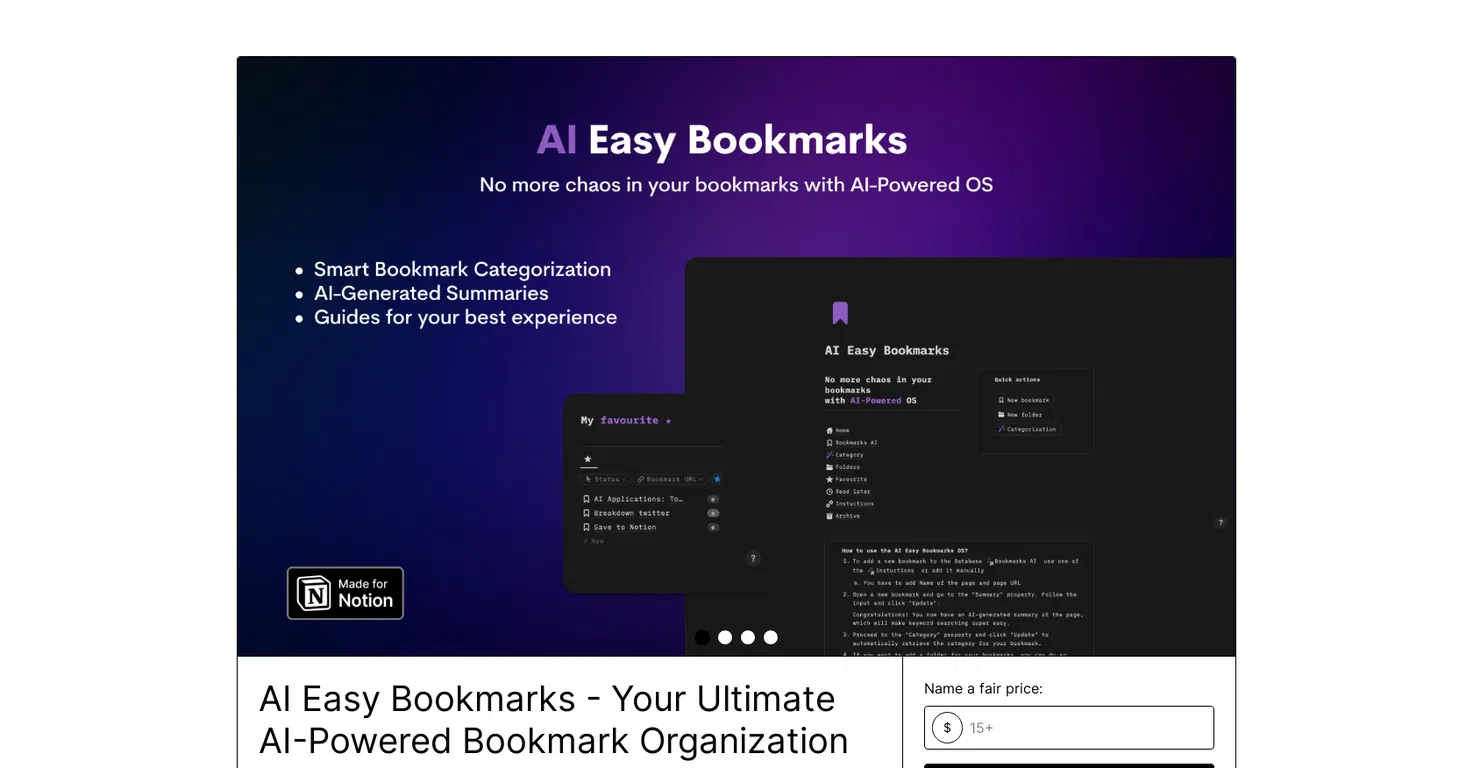
Task: Click the Made for Notion badge
Action: pyautogui.click(x=345, y=593)
